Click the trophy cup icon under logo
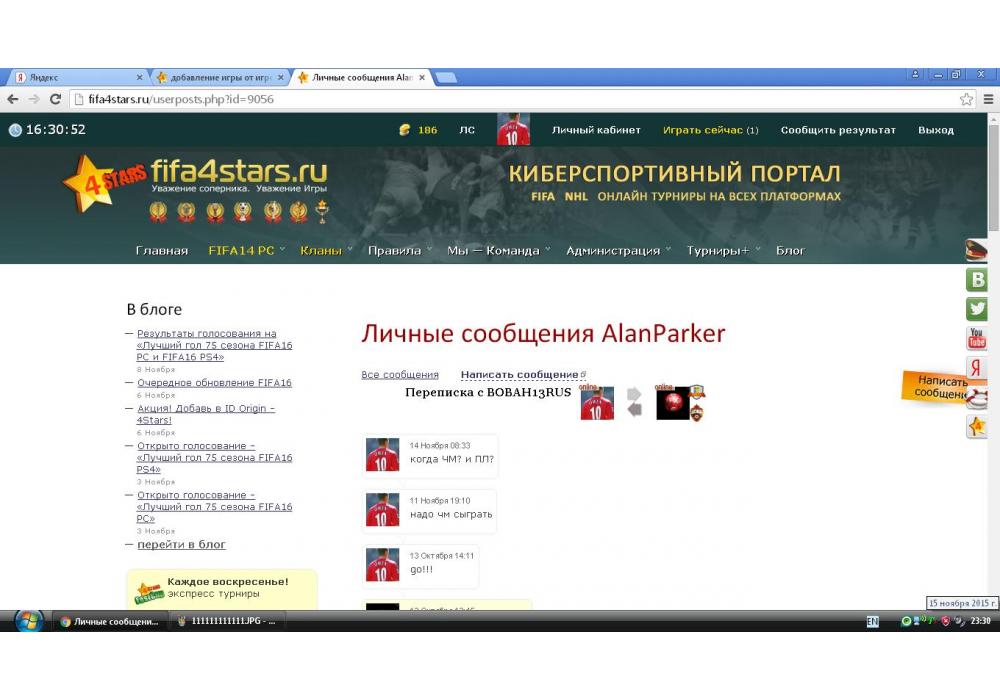The width and height of the screenshot is (1000, 700). (322, 211)
